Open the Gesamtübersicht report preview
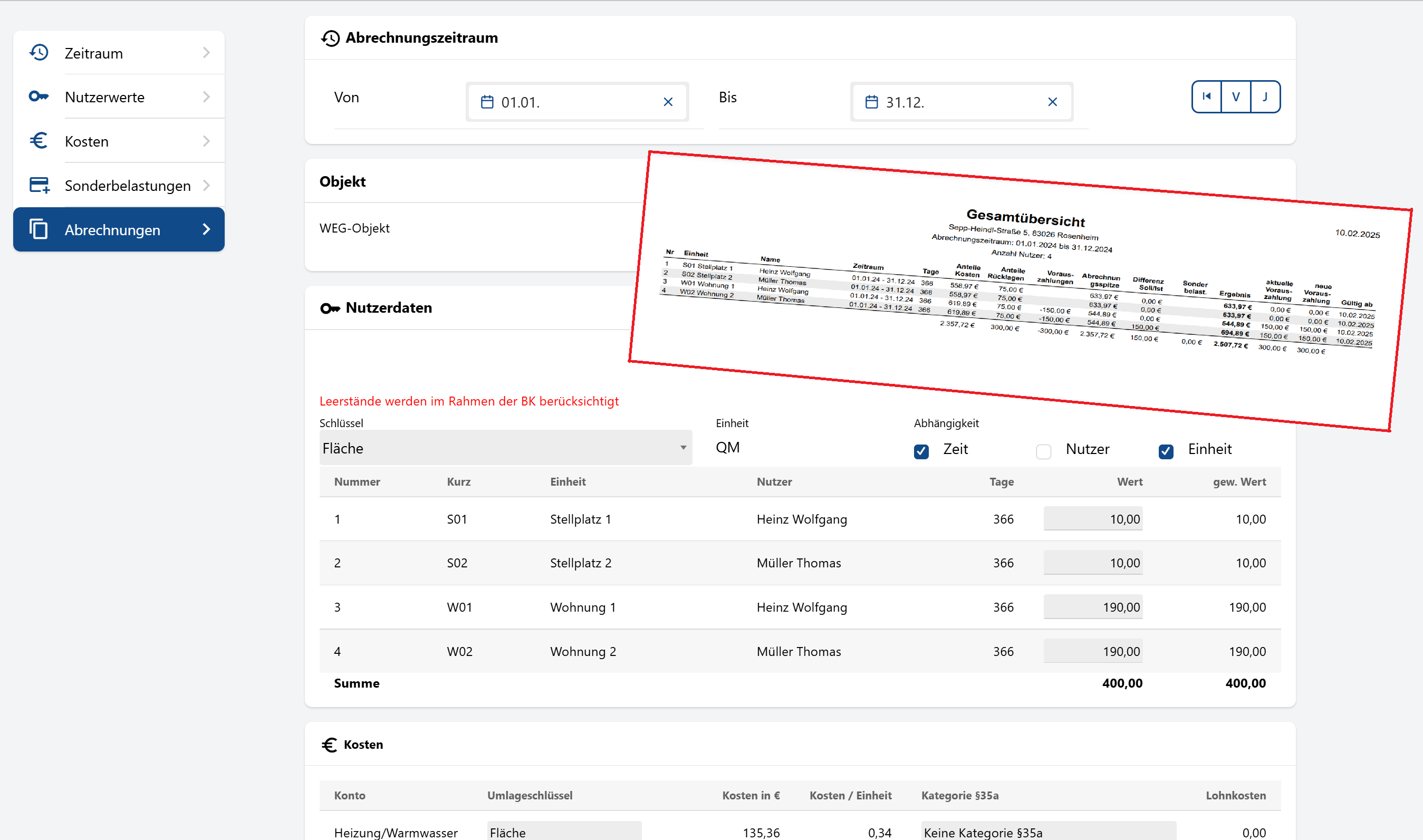Screen dimensions: 1423x840 click(x=1020, y=292)
